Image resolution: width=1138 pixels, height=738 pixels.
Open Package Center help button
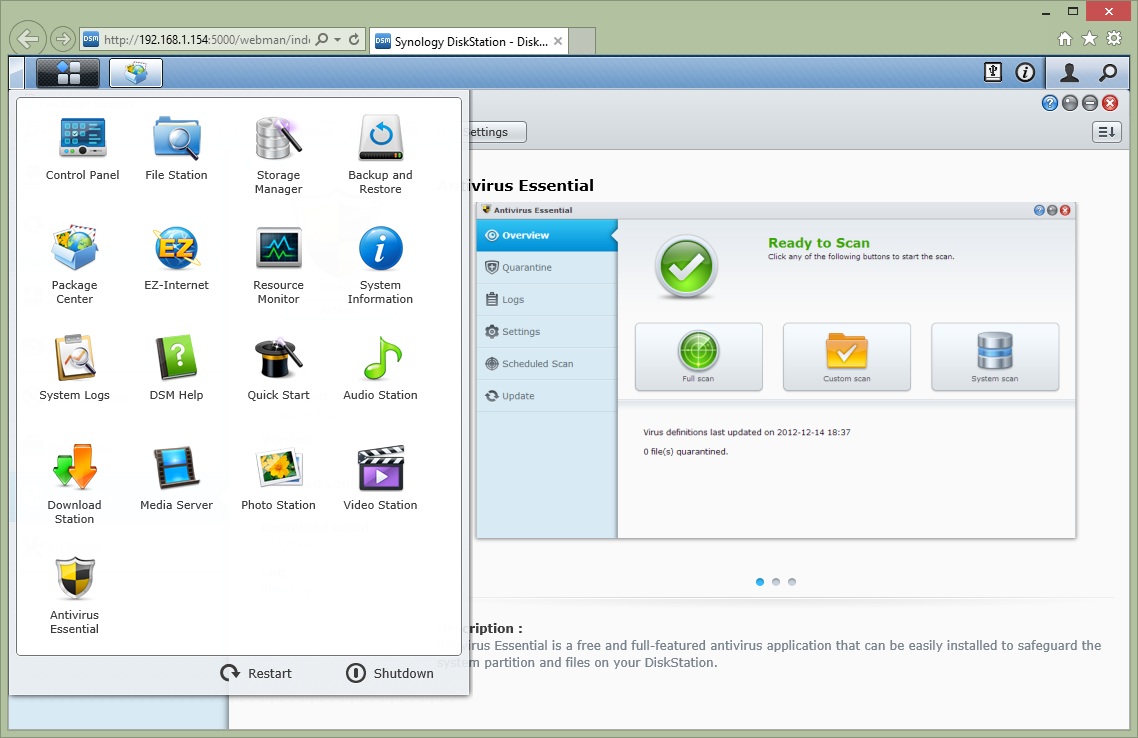click(1049, 103)
